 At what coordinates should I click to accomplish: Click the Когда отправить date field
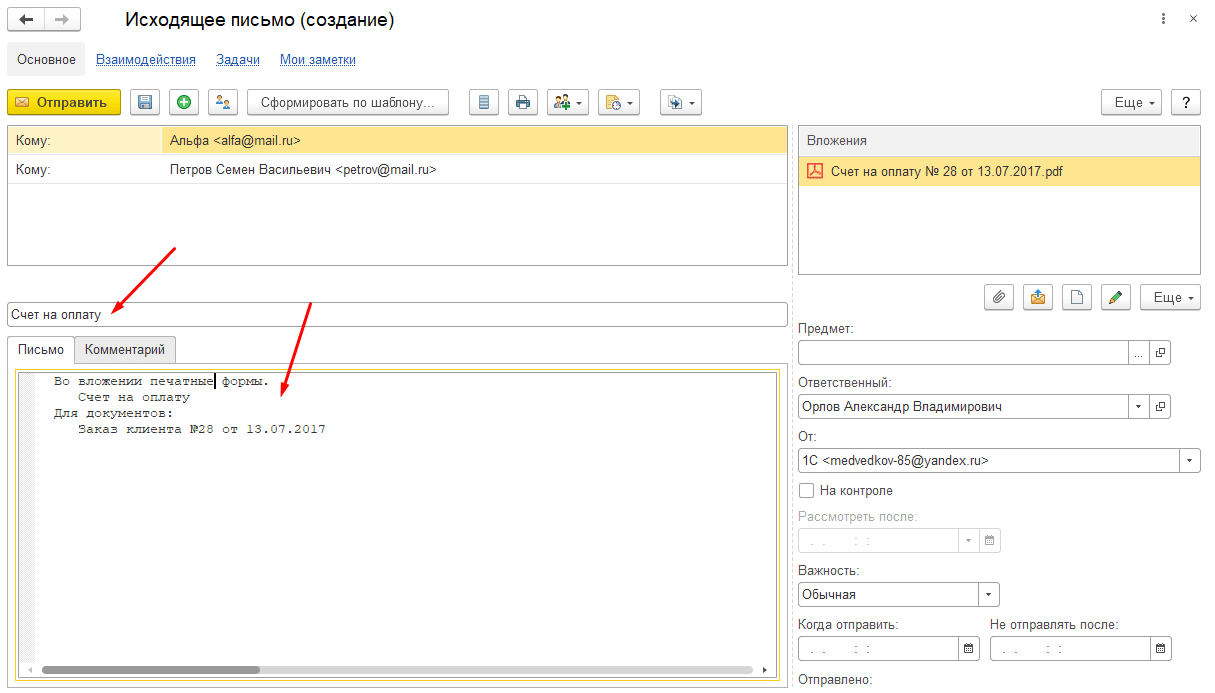tap(879, 648)
